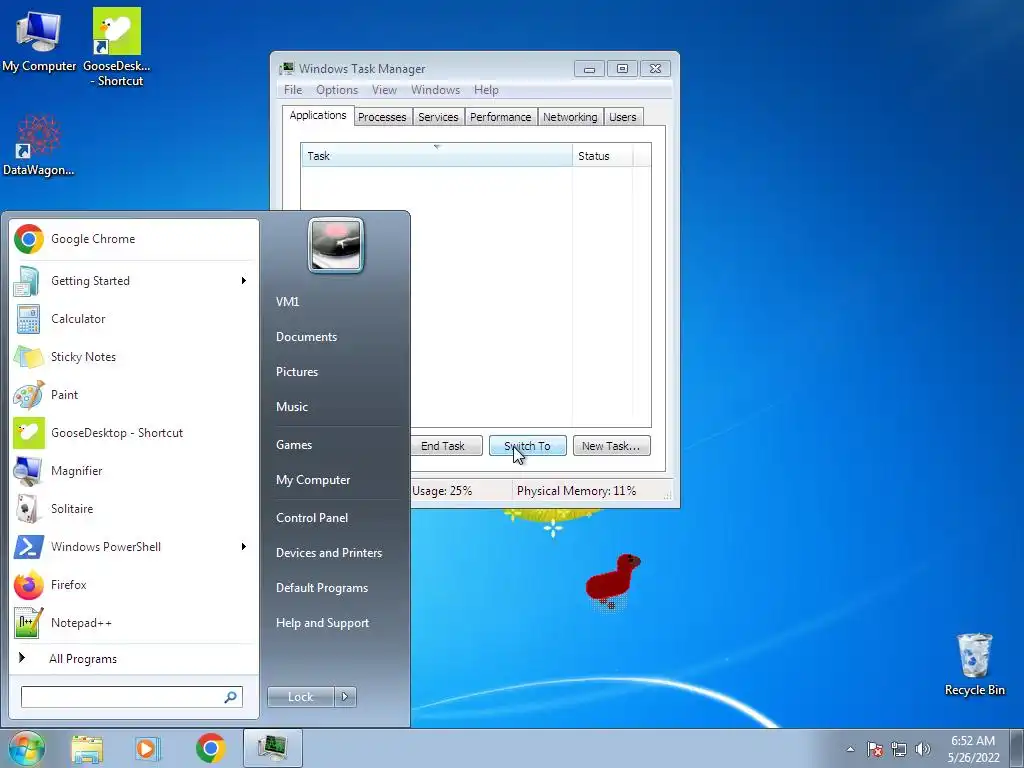This screenshot has height=768, width=1024.
Task: Open Windows Explorer from the taskbar
Action: click(x=87, y=748)
